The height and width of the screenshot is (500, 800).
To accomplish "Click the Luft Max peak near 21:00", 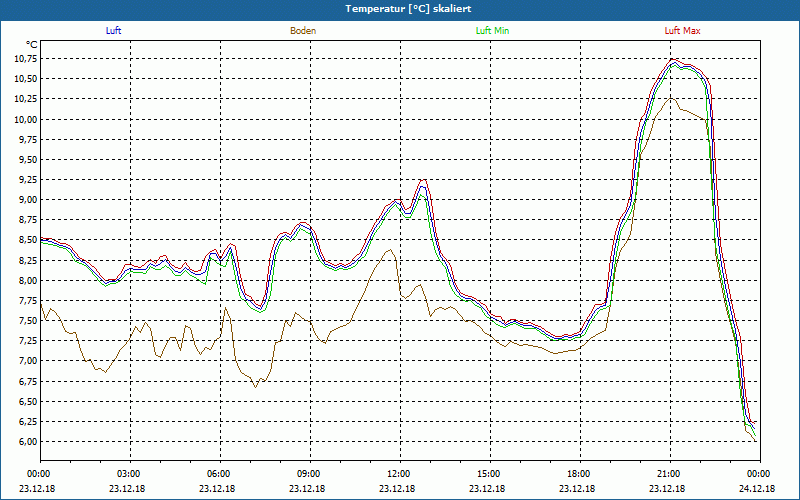I will pos(673,59).
